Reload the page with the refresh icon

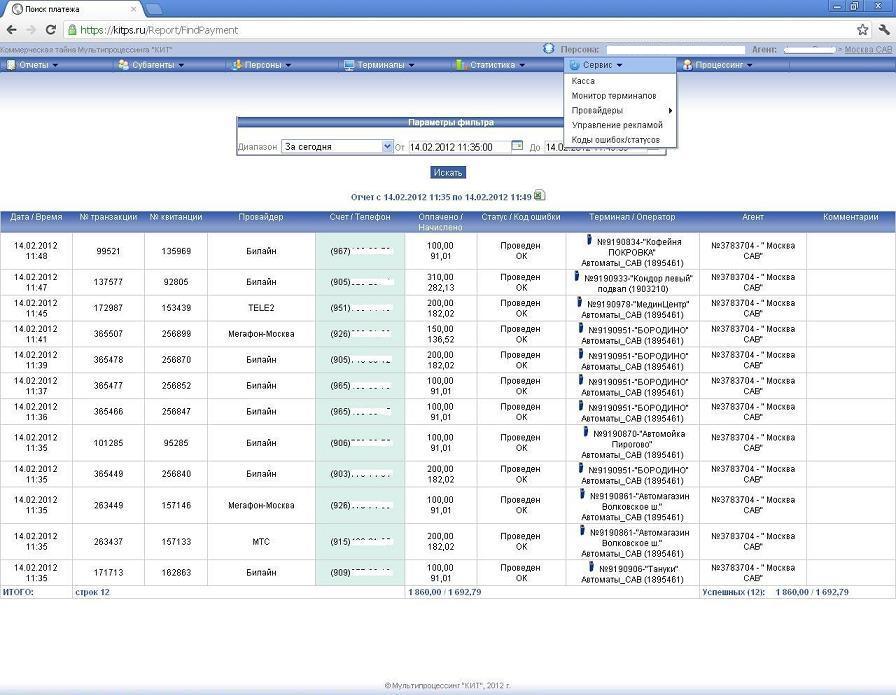click(x=51, y=30)
